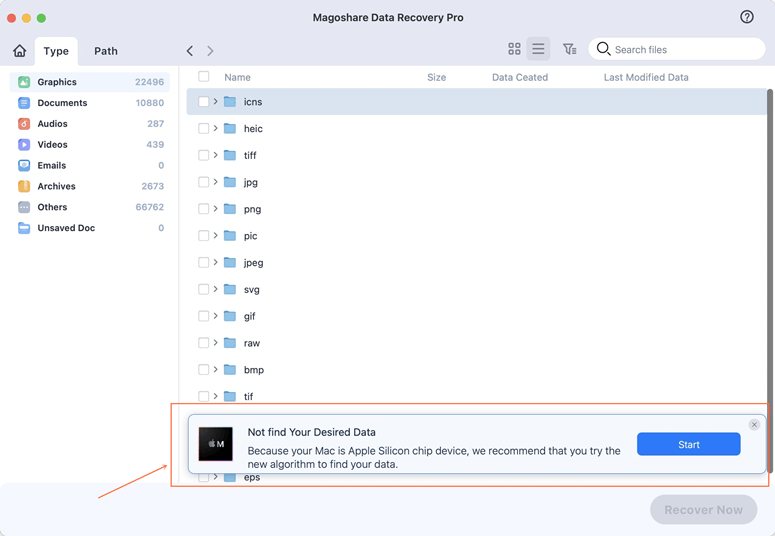
Task: Click the tiff folder icon
Action: pos(230,155)
